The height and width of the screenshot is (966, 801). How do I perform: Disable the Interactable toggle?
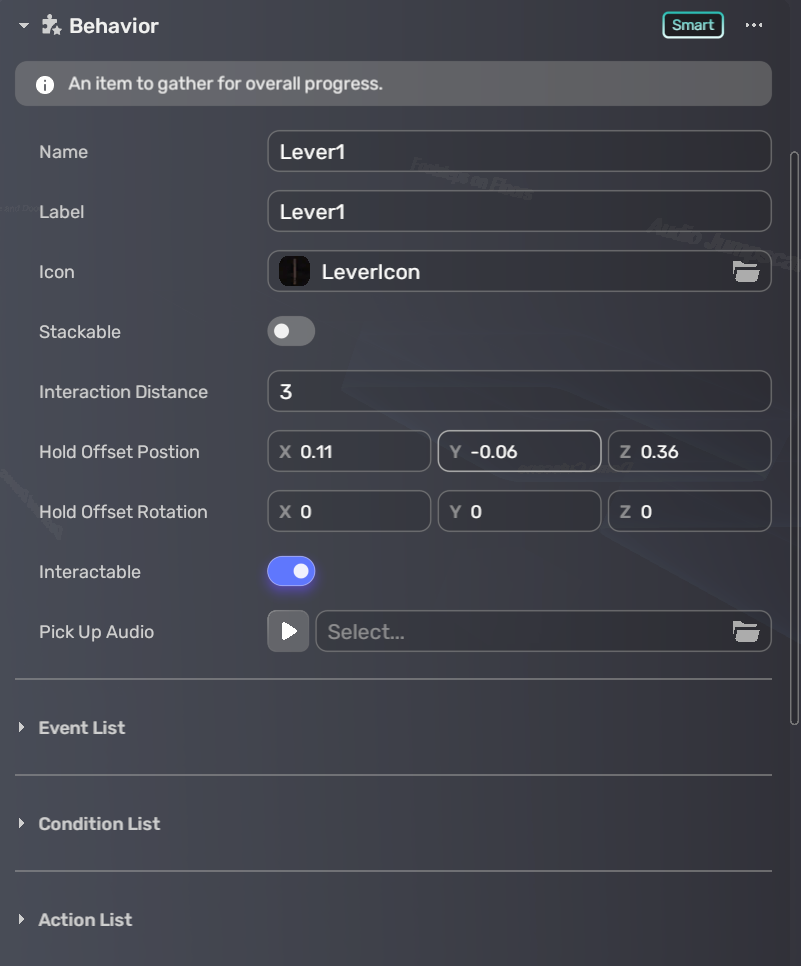tap(291, 572)
